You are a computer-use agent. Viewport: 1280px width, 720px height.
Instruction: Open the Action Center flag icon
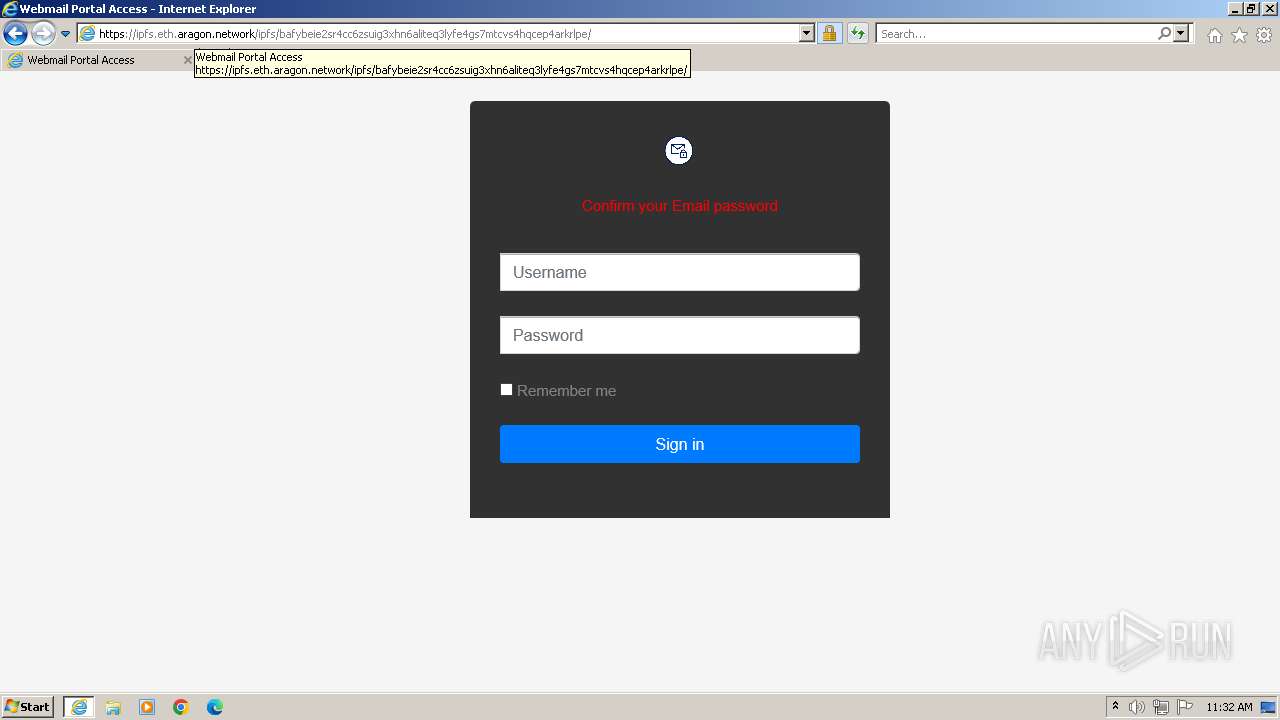click(x=1185, y=707)
